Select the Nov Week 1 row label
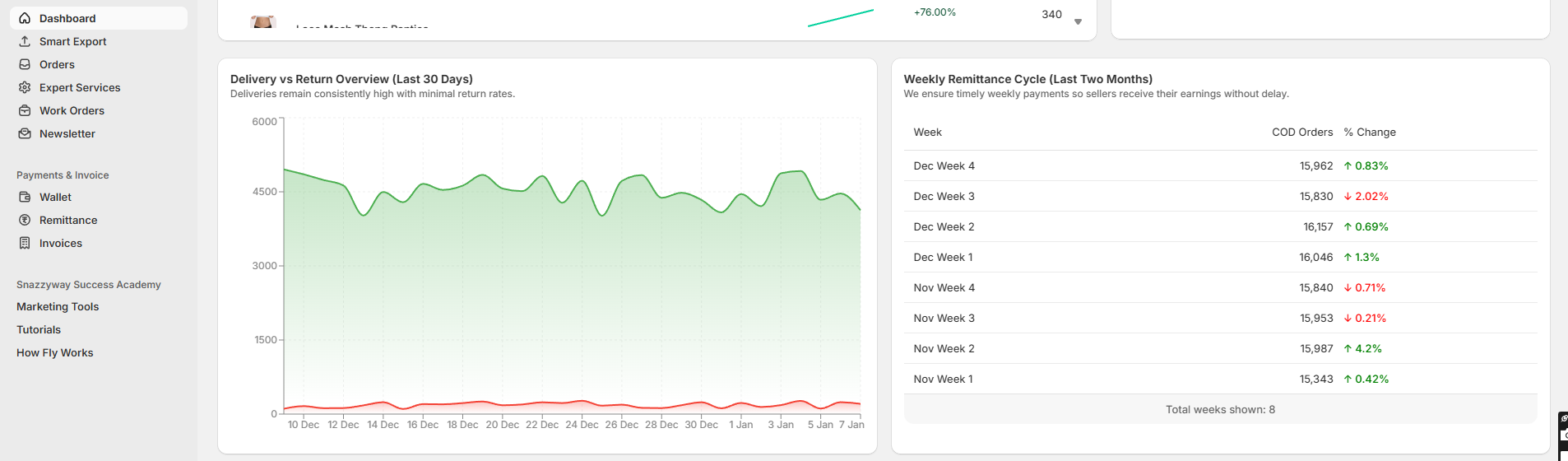Screen dimensions: 1568x461 point(943,379)
